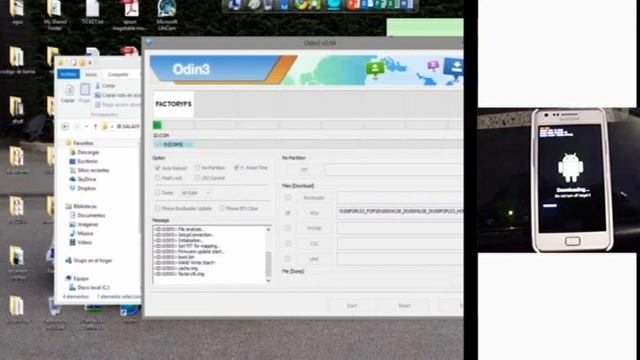Toggle Flash Lock checkbox in Odin
The height and width of the screenshot is (360, 640).
[158, 178]
